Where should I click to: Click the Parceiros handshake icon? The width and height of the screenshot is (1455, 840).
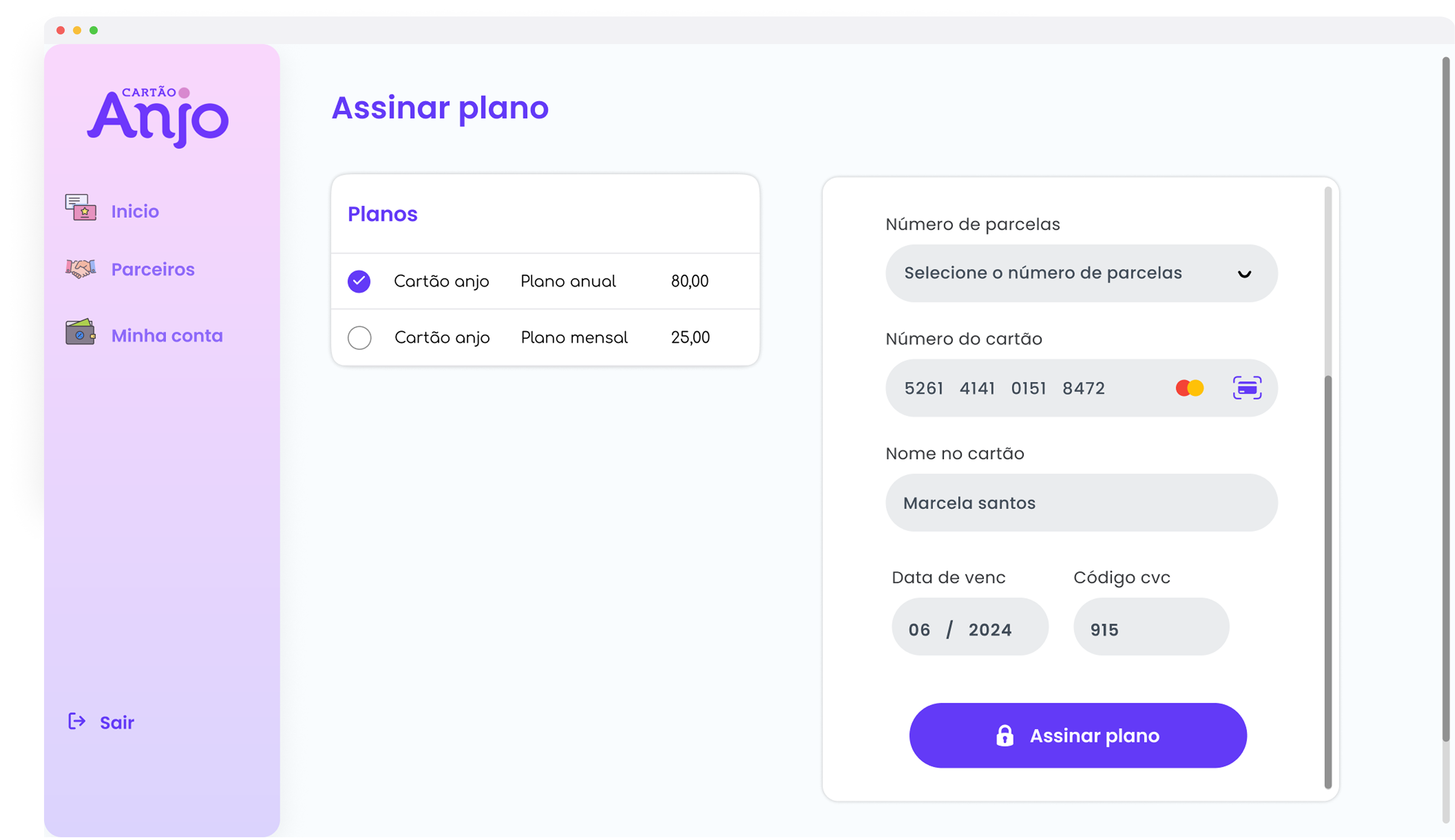coord(81,268)
